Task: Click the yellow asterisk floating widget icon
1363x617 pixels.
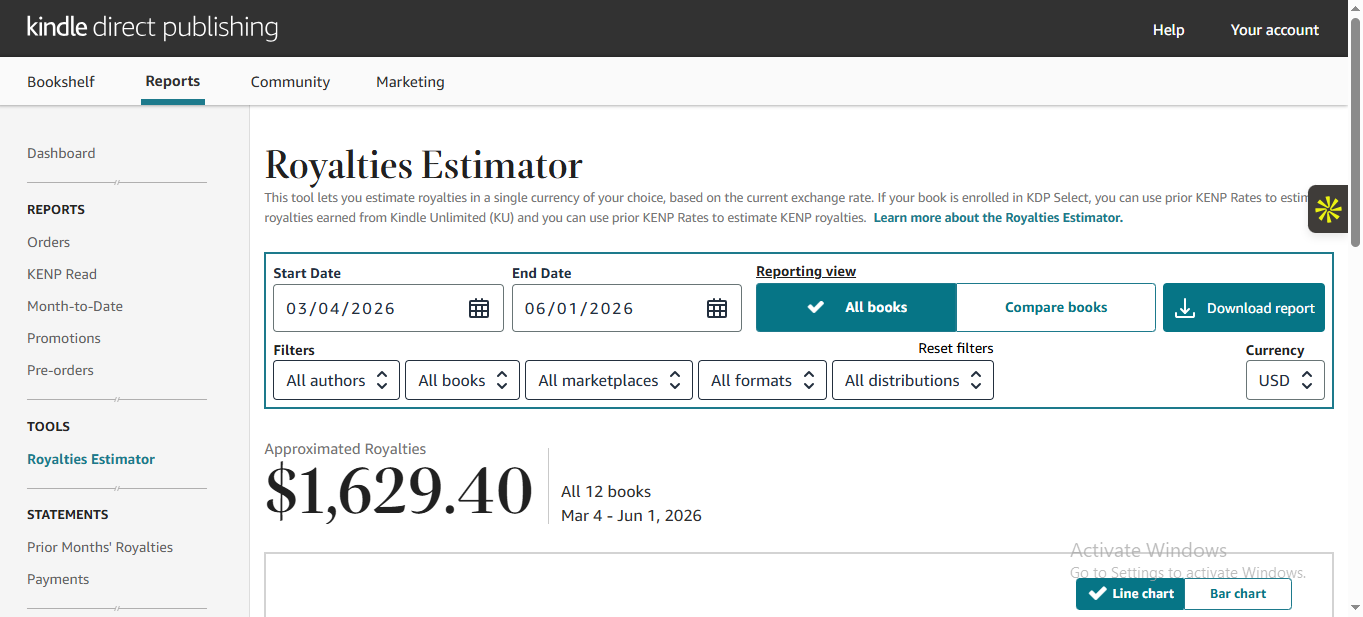Action: click(1328, 209)
